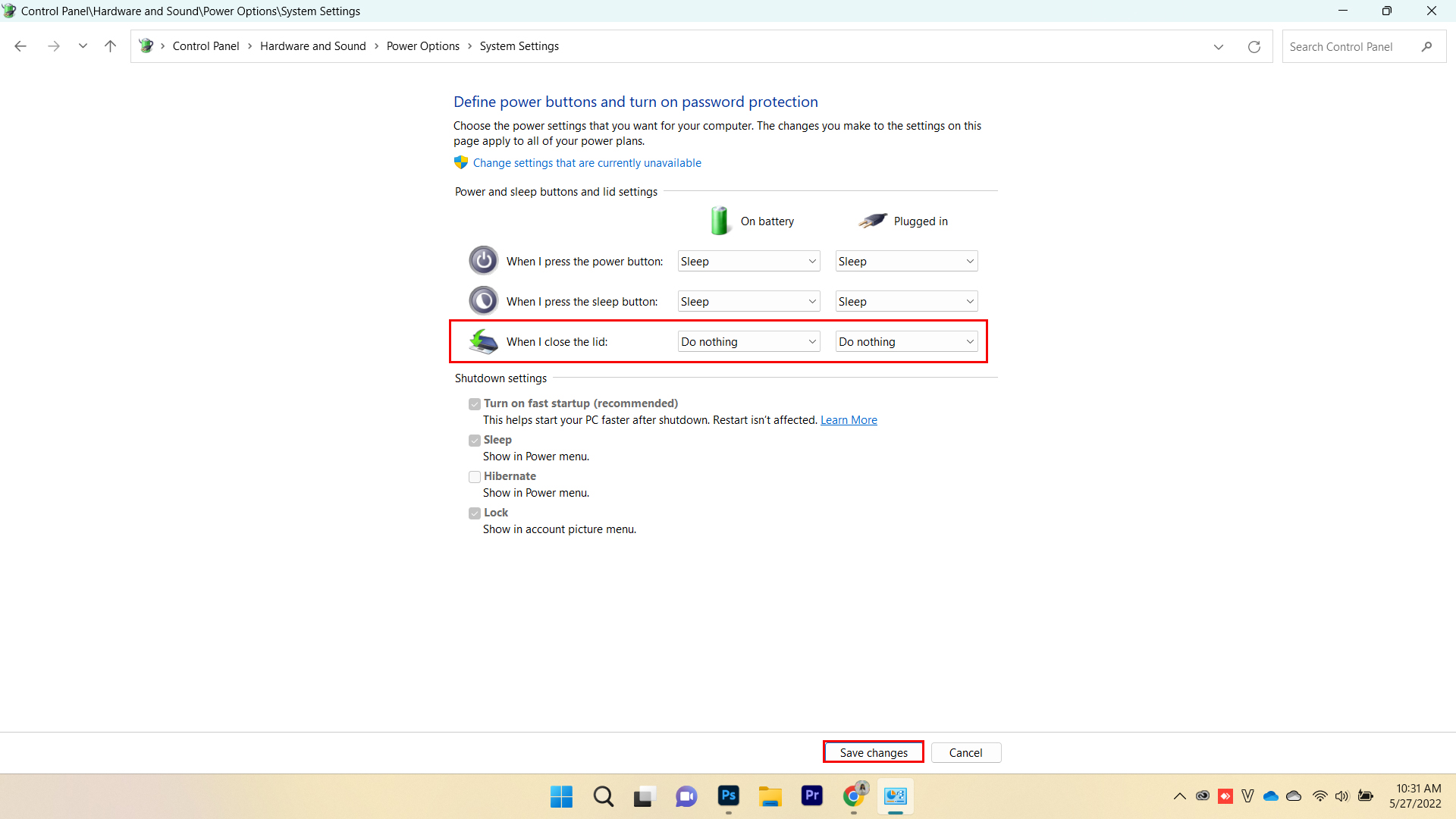Enable Hibernate in Power menu checkbox
The height and width of the screenshot is (819, 1456).
[474, 476]
